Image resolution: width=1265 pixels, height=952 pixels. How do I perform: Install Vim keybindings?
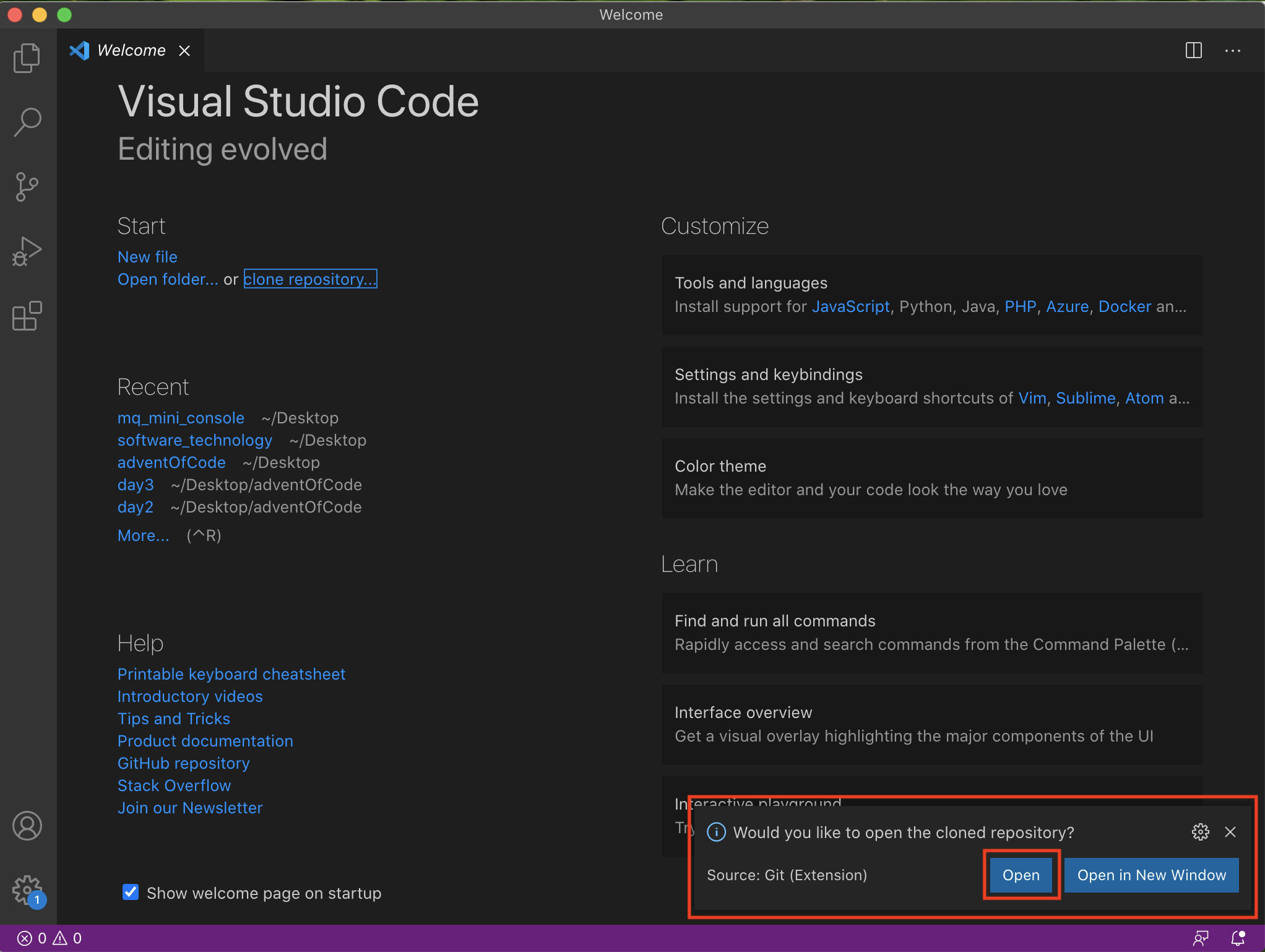point(1032,398)
